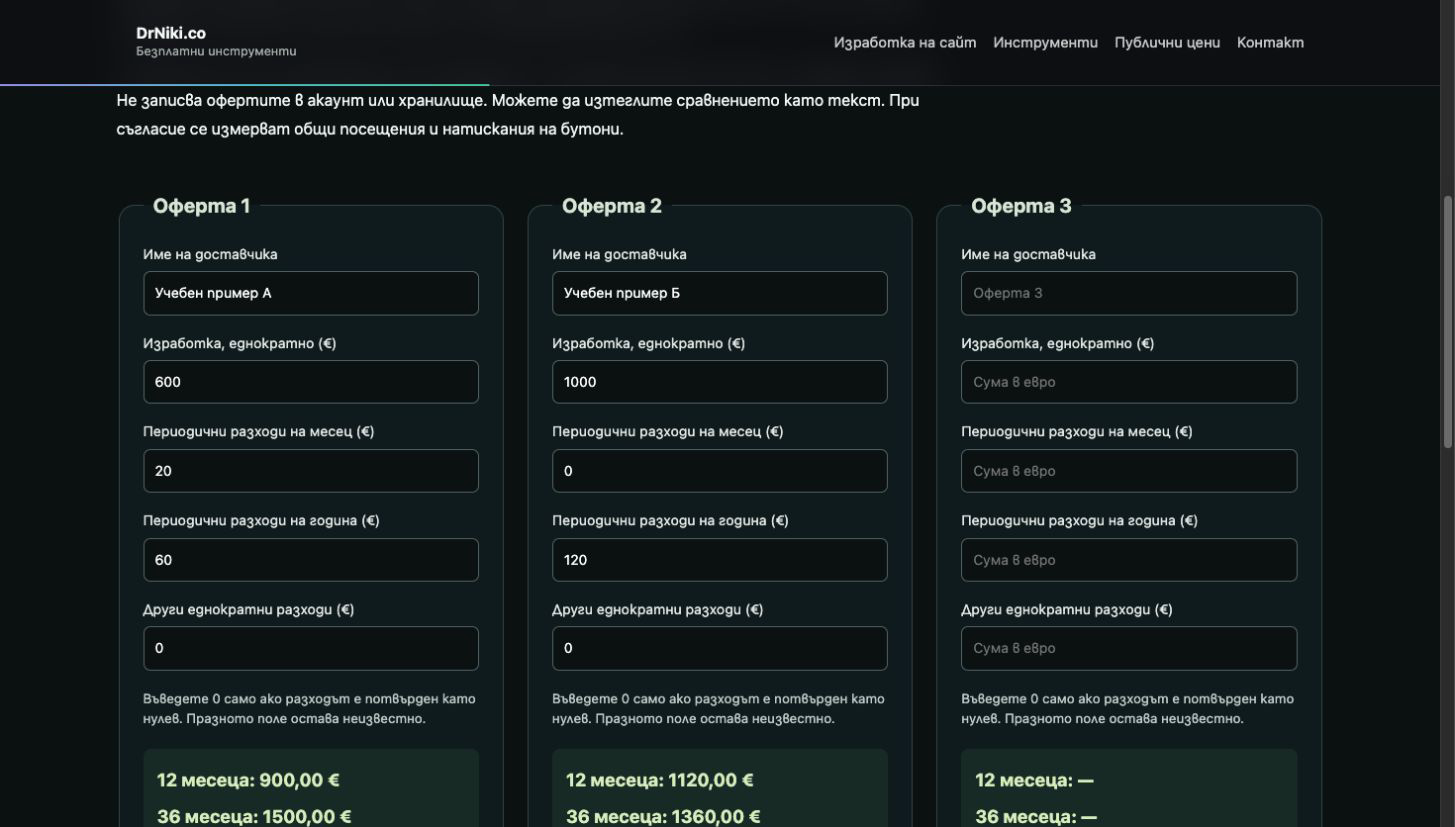The width and height of the screenshot is (1455, 827).
Task: Click the Безплатни инструменти subtitle
Action: [216, 51]
